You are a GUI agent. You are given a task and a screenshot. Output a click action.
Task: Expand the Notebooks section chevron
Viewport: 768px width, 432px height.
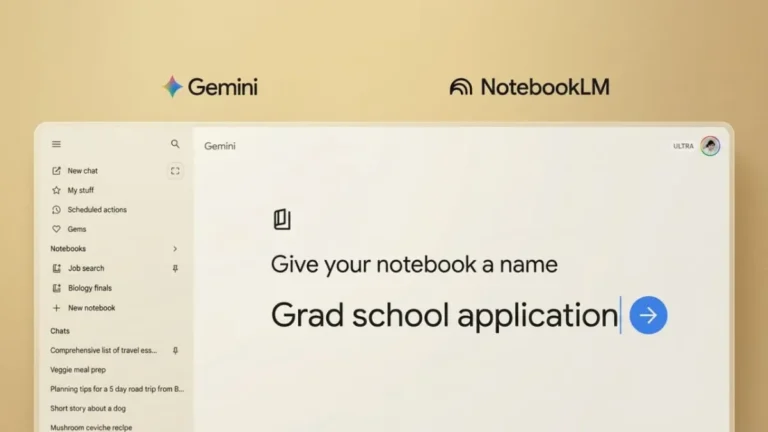tap(175, 249)
